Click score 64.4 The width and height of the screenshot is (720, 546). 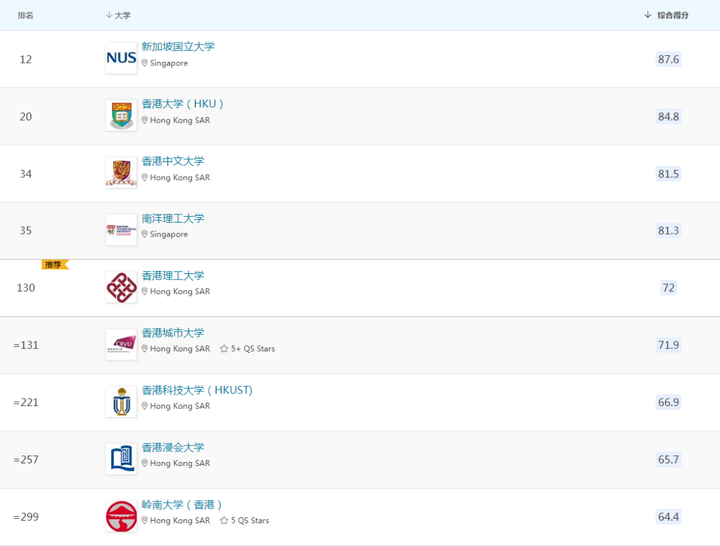pos(668,517)
